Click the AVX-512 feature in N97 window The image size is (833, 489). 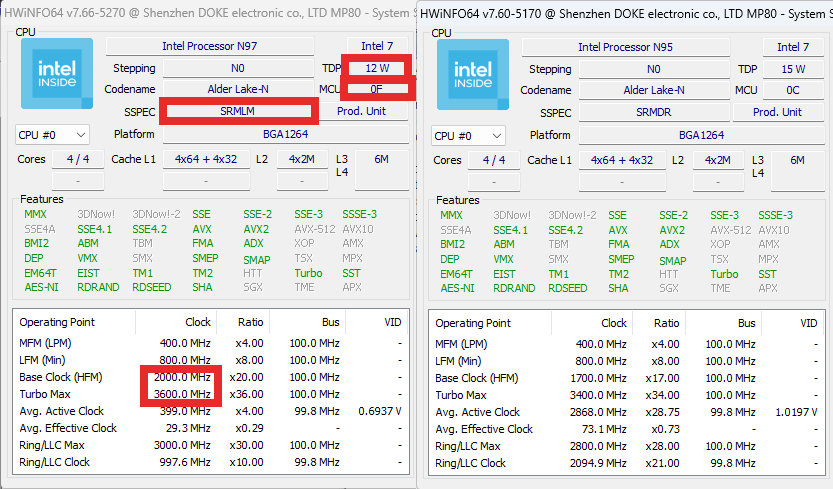click(x=315, y=229)
